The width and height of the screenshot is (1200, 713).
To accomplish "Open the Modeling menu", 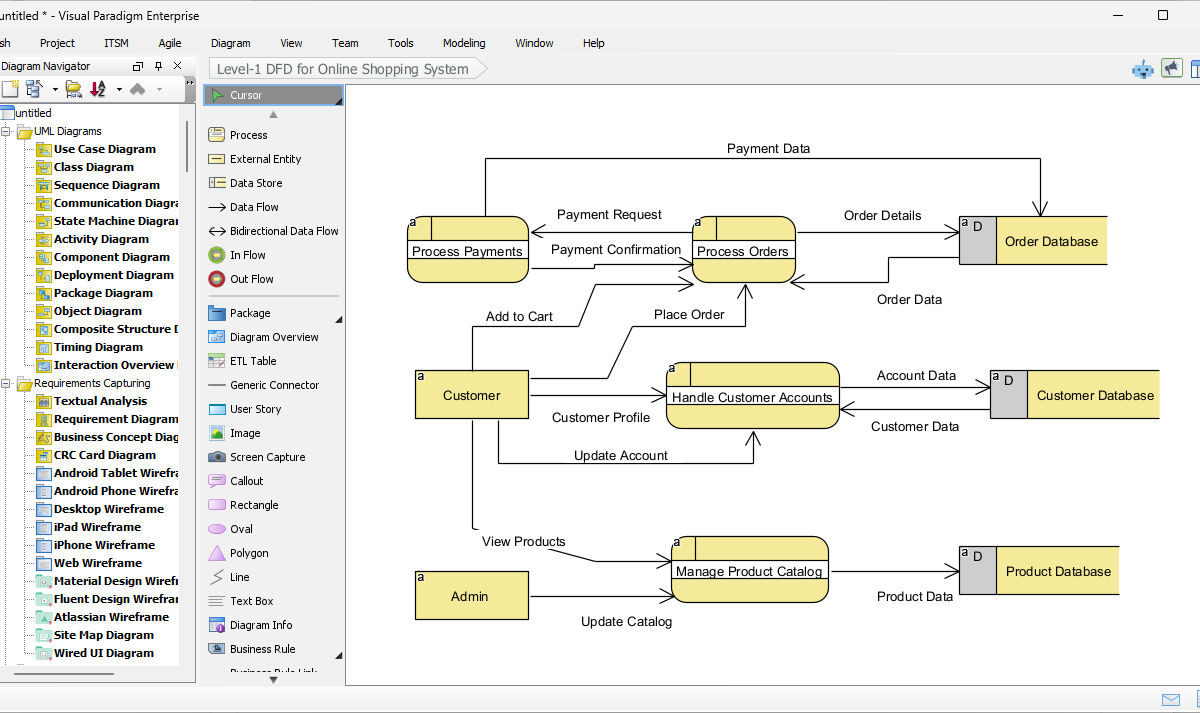I will 464,43.
